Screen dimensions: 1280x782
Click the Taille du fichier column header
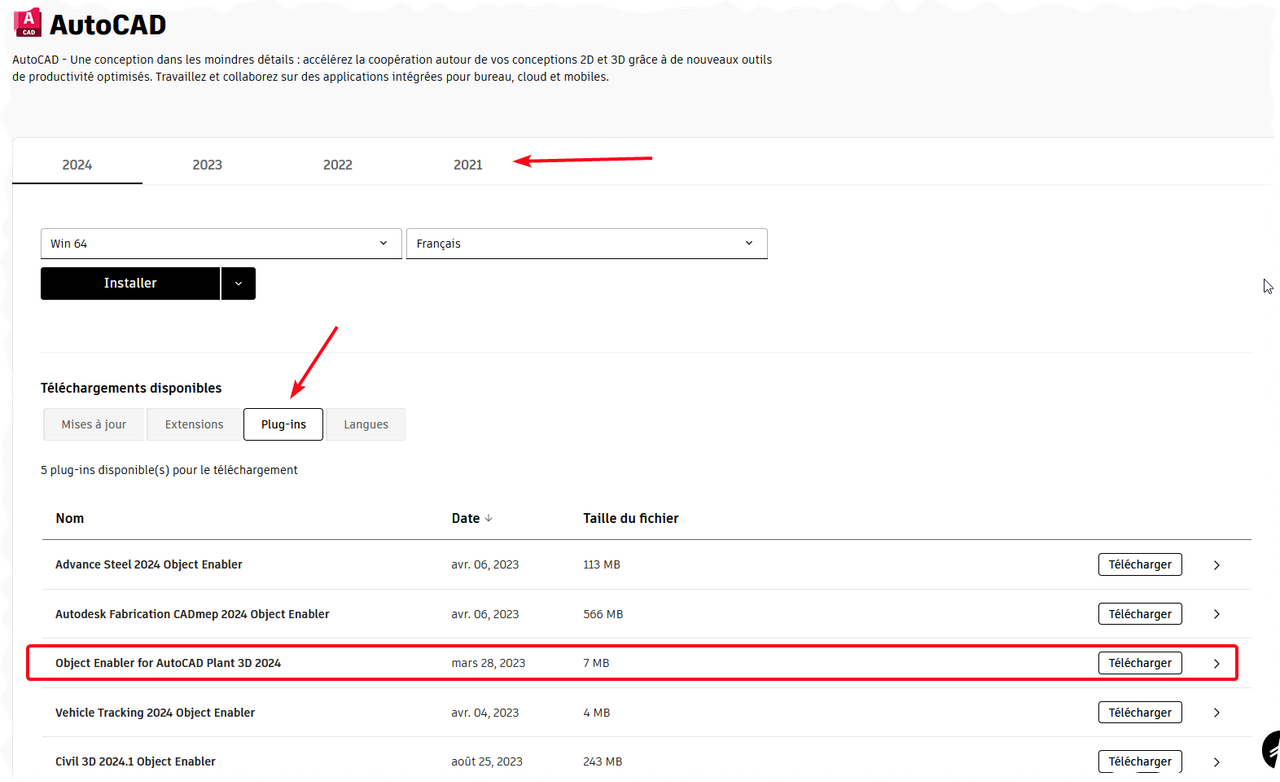click(631, 518)
